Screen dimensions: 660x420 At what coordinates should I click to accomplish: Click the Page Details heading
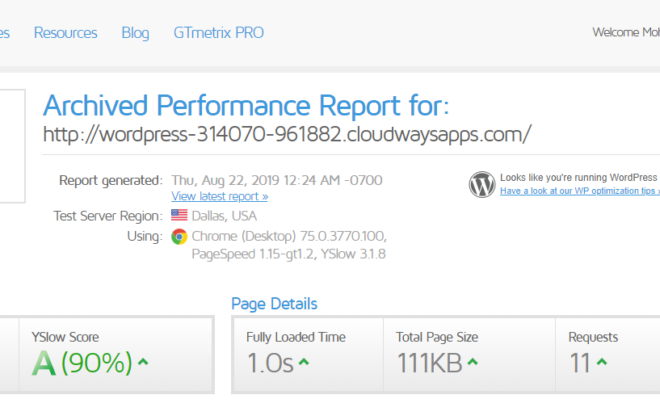[x=274, y=304]
